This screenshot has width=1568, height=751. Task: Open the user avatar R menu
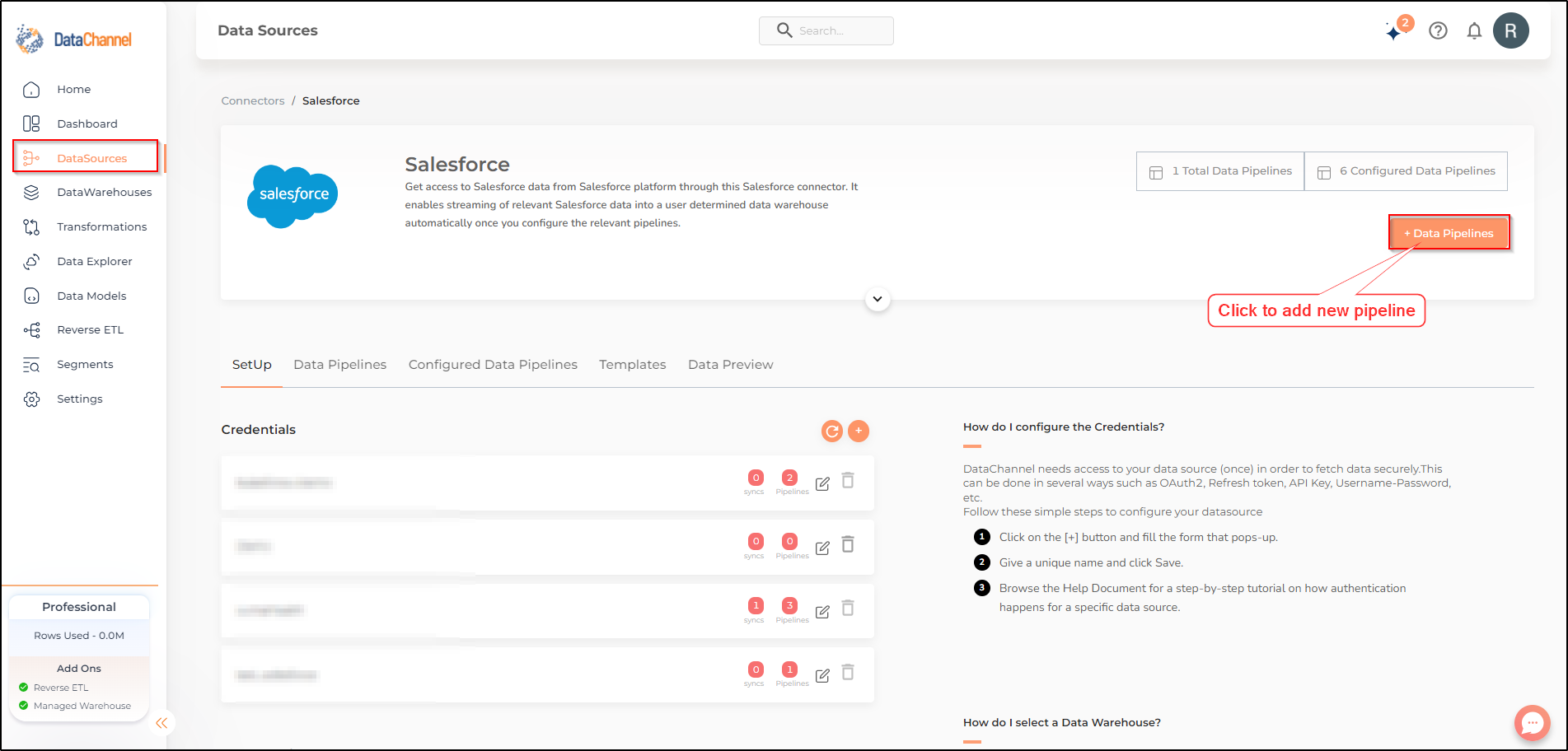tap(1510, 30)
